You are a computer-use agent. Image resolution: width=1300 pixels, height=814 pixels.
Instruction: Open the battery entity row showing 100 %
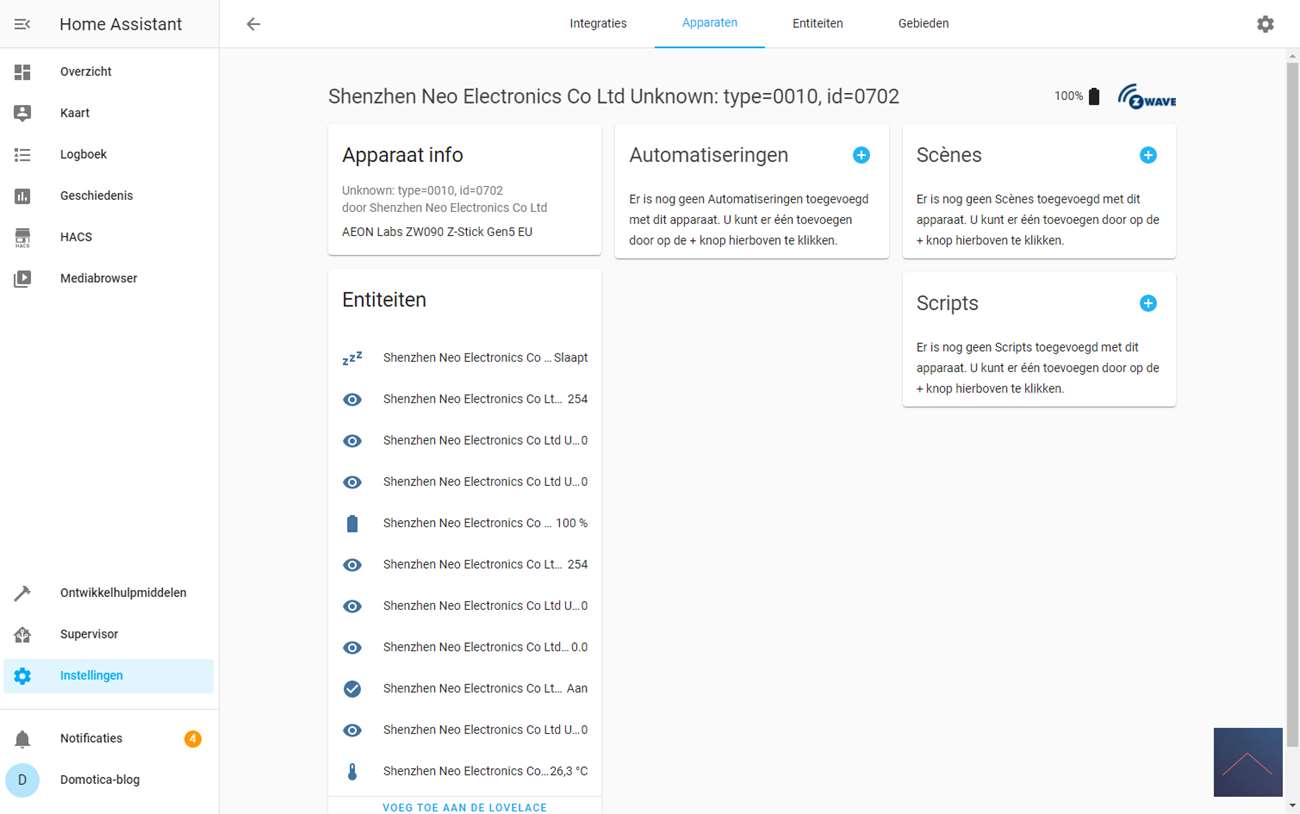click(x=465, y=523)
